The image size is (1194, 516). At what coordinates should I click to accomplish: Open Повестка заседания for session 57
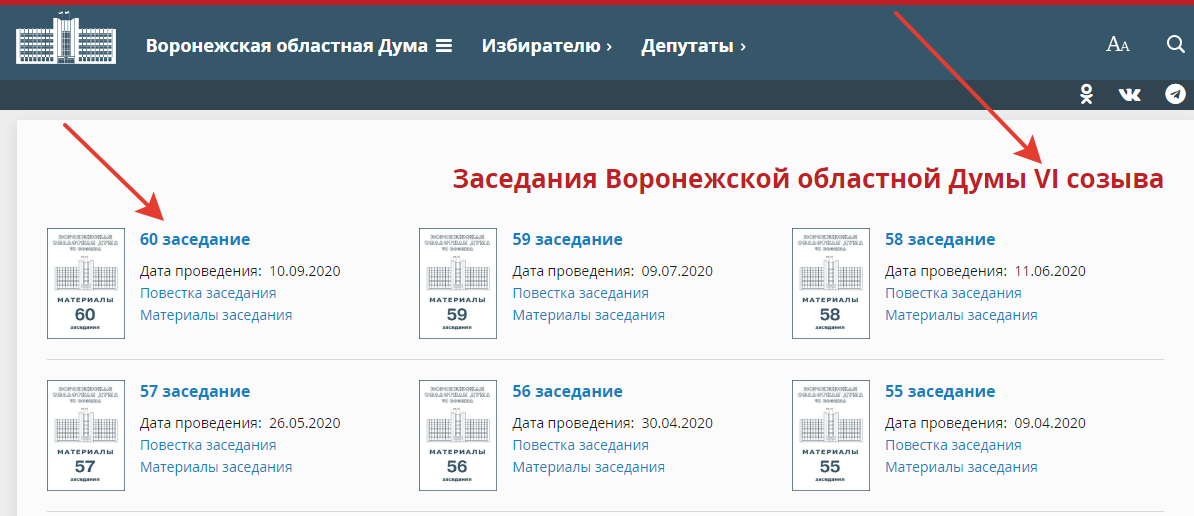coord(208,445)
